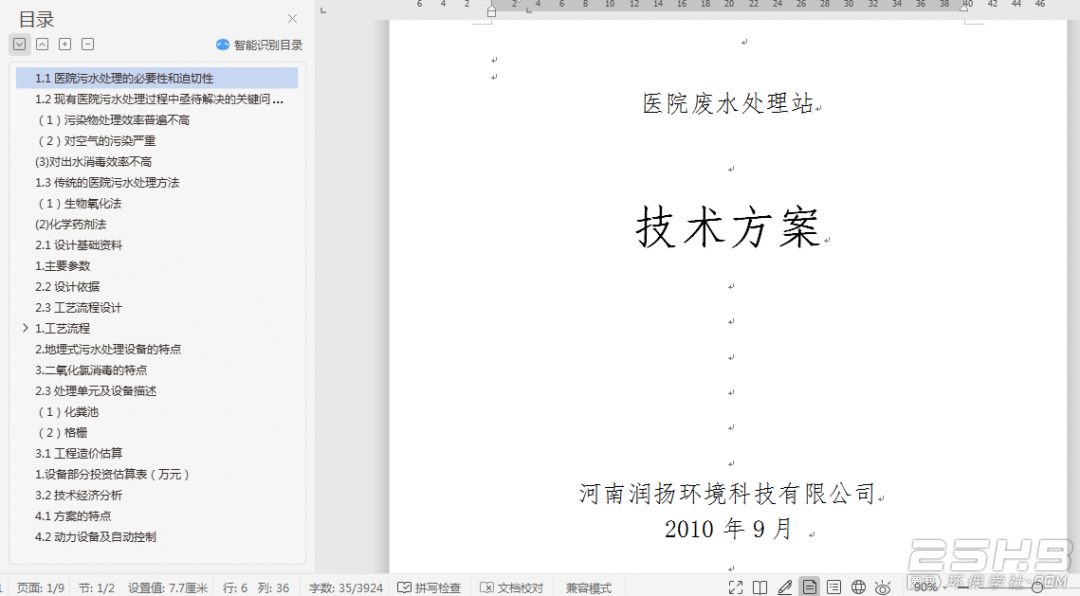1080x596 pixels.
Task: Click the minus box icon in outline toolbar
Action: [87, 44]
